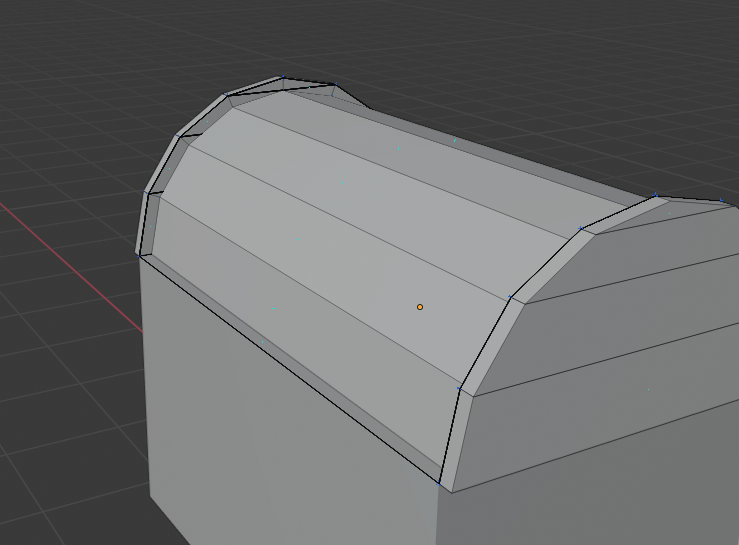Select the long black edge along the lid bottom
This screenshot has height=545, width=739.
[288, 369]
